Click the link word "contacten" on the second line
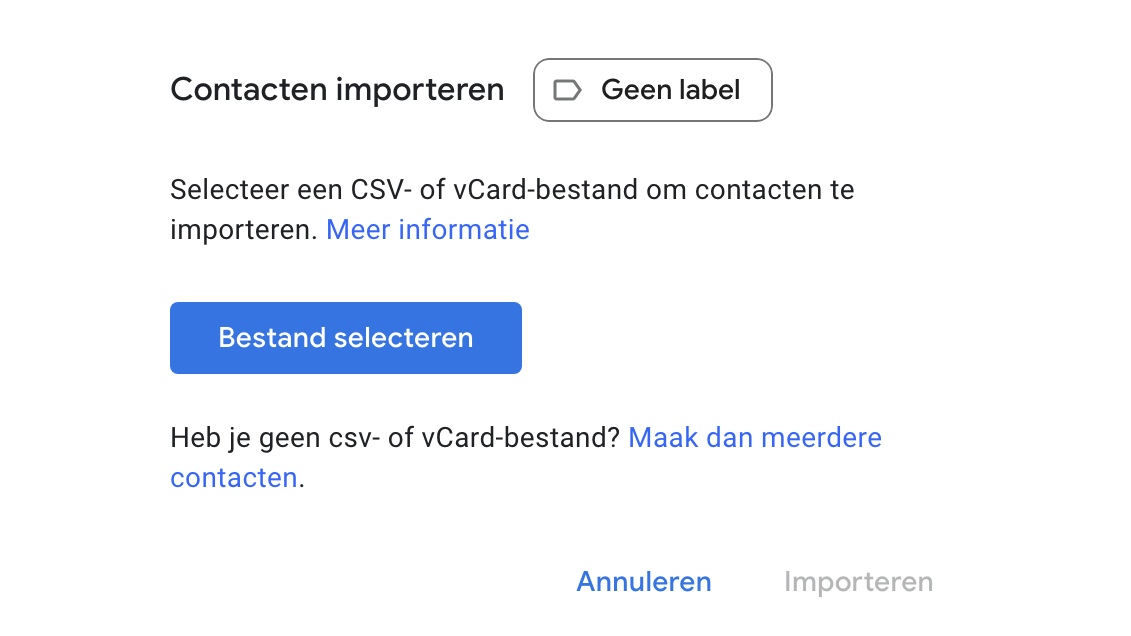 [234, 478]
